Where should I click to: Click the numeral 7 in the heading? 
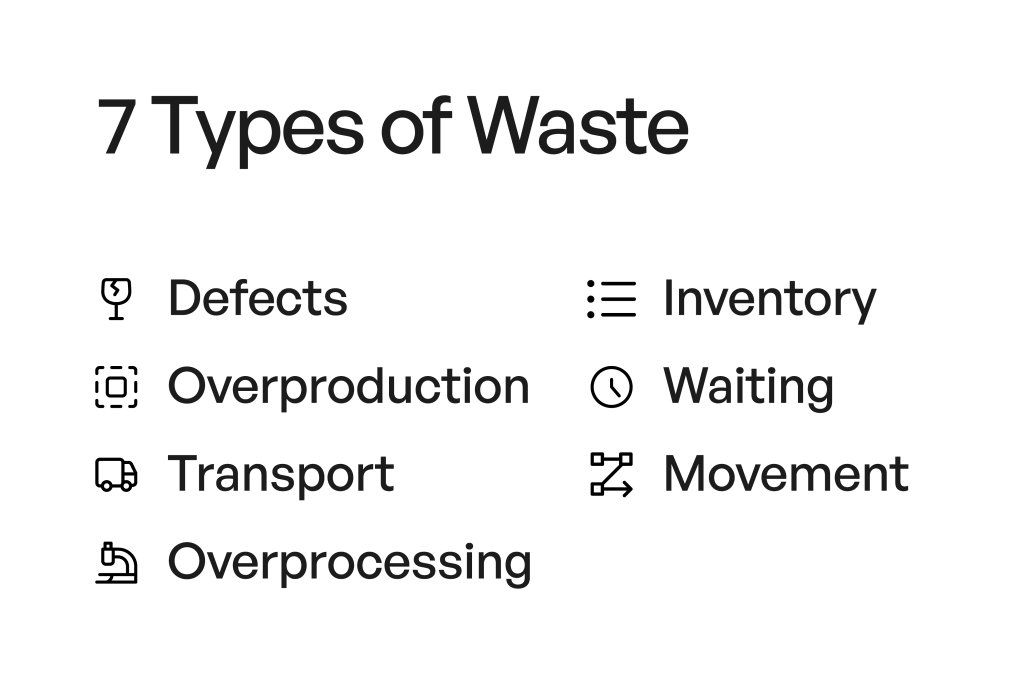pos(118,128)
